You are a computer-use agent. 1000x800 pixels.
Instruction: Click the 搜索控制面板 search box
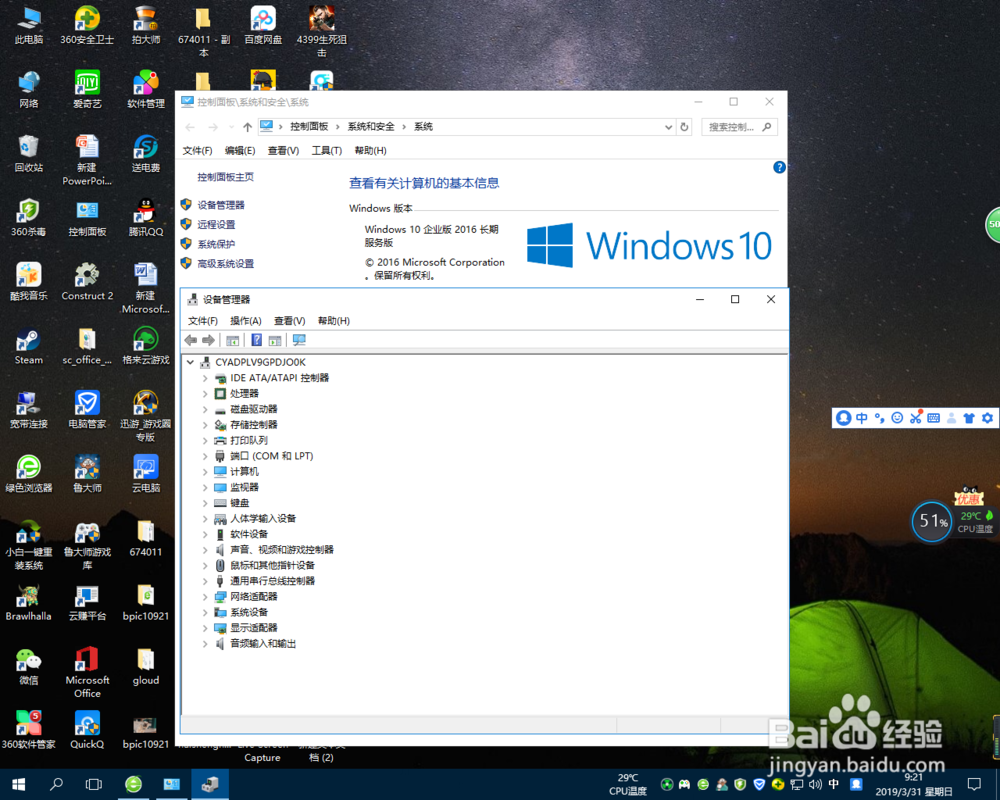(739, 127)
